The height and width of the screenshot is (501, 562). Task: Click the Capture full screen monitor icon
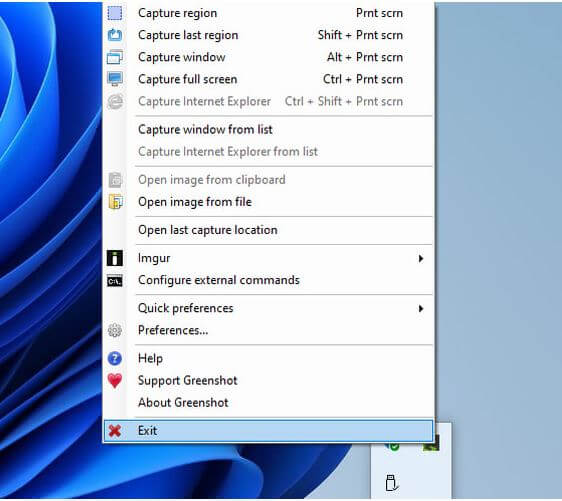point(115,79)
